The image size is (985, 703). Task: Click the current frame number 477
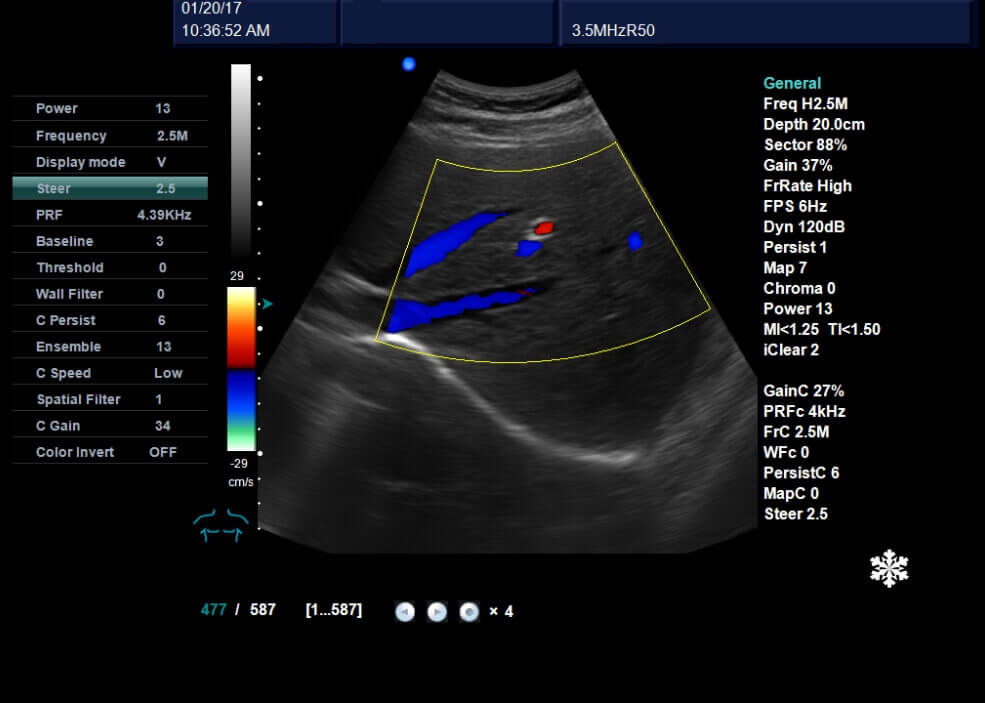[214, 610]
